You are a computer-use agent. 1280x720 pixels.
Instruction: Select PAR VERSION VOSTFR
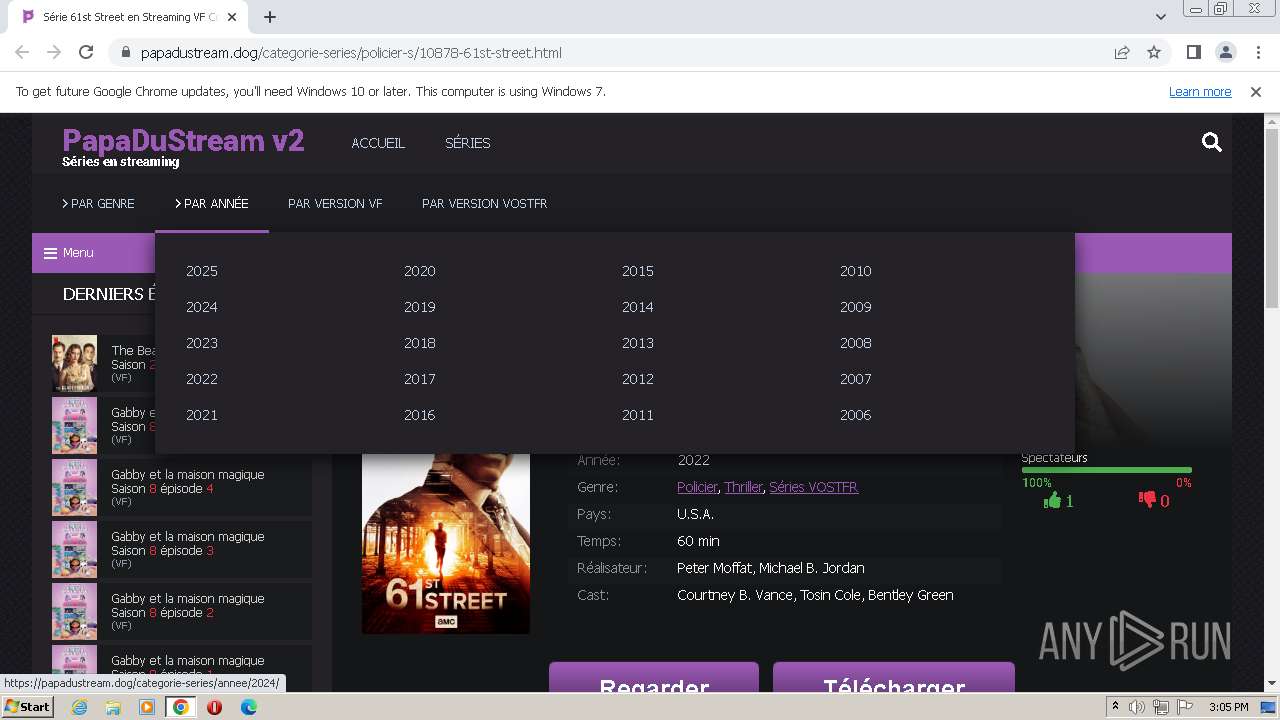(x=484, y=203)
